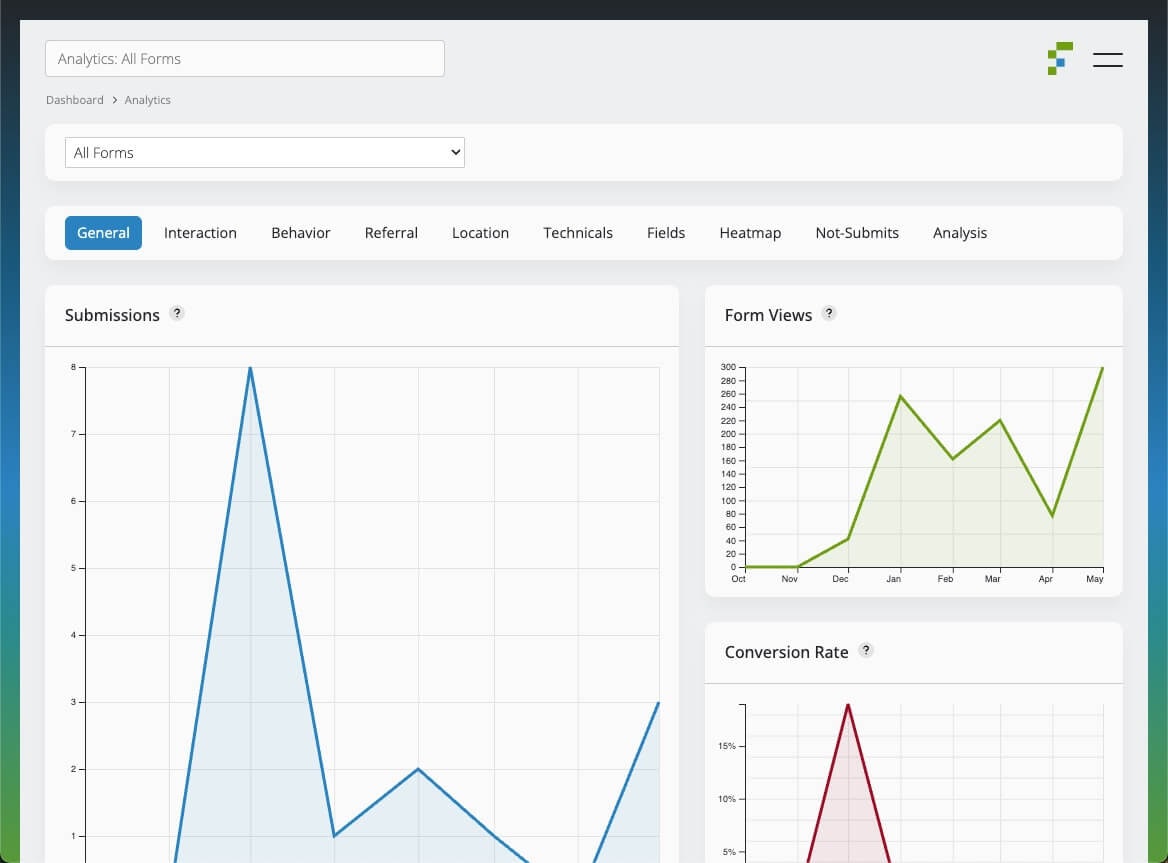Switch to the Interaction tab
Viewport: 1168px width, 863px height.
(x=200, y=233)
